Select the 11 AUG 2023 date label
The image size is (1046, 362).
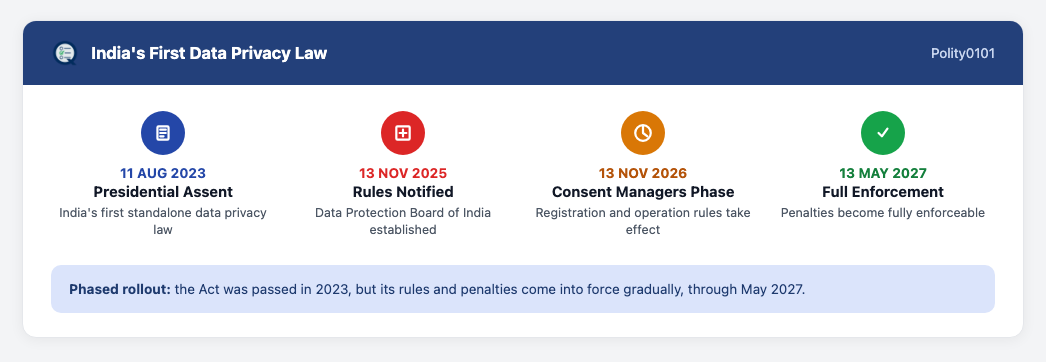tap(163, 173)
